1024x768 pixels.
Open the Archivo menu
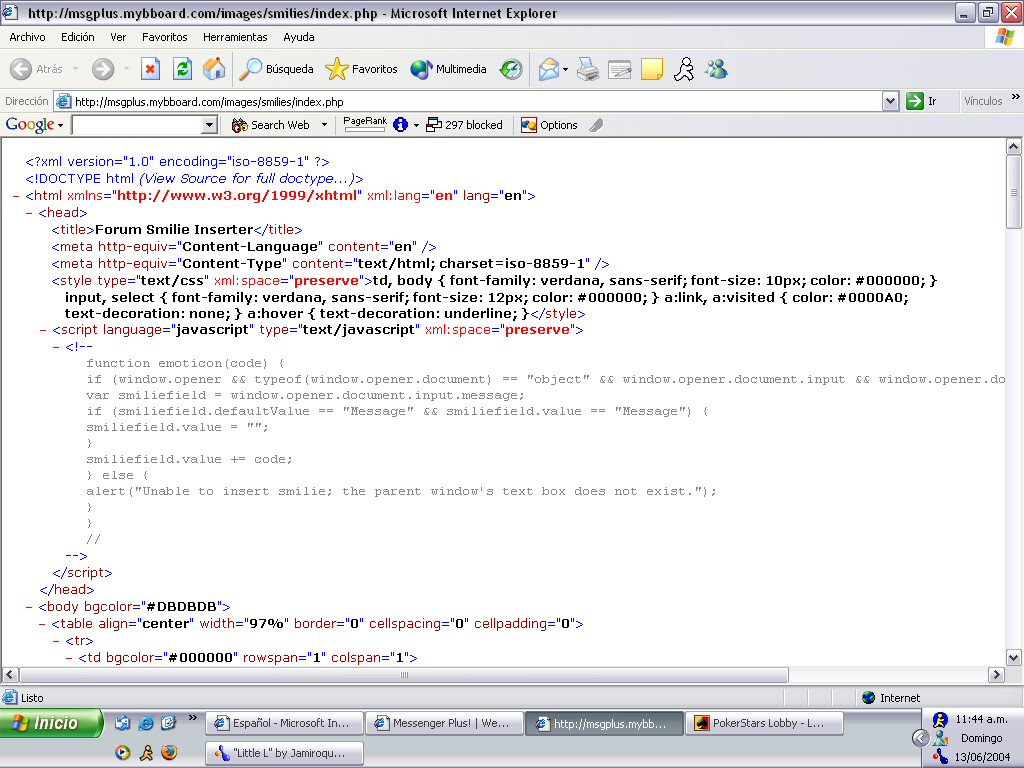click(27, 37)
